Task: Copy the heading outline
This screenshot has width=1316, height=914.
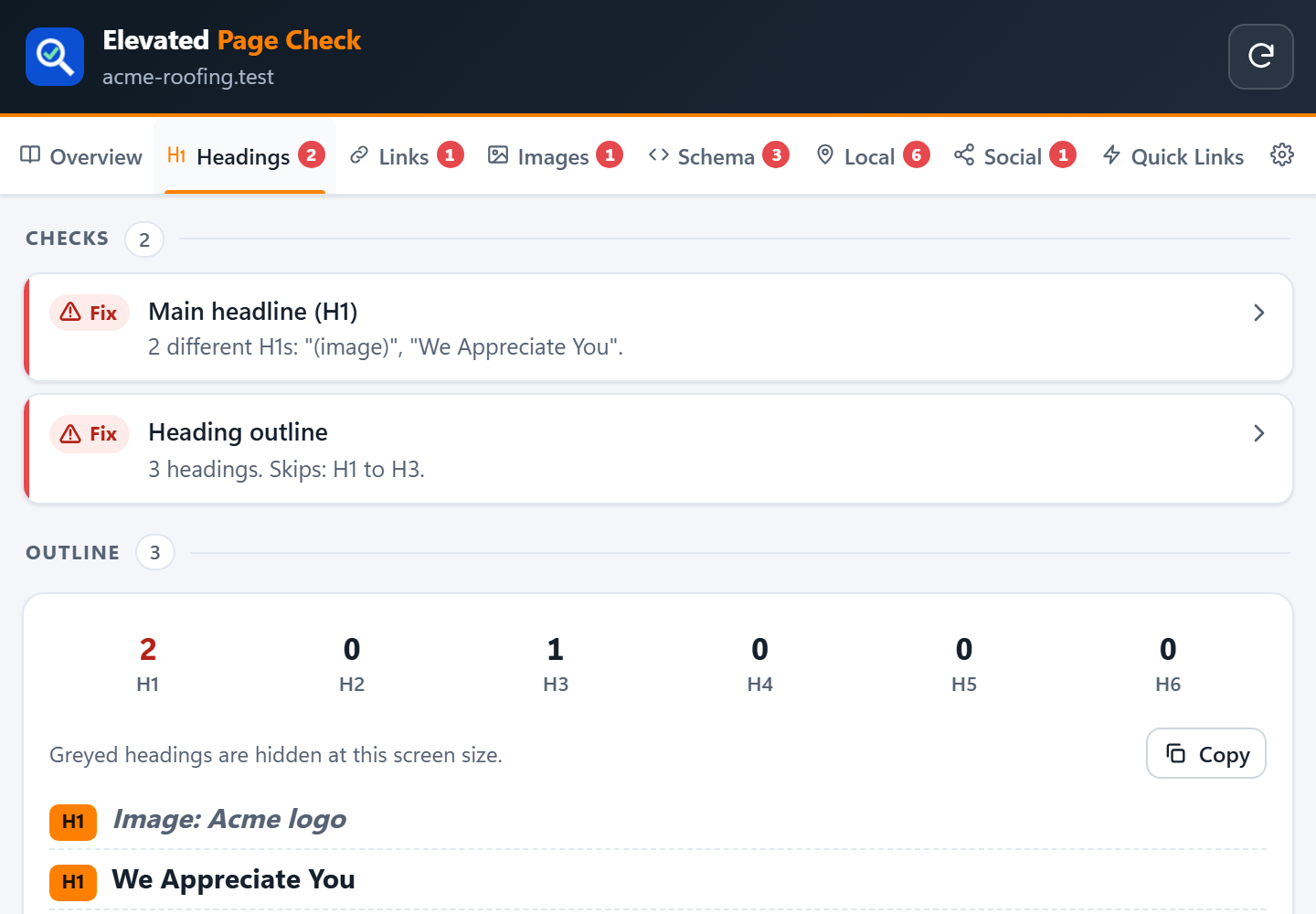Action: (x=1206, y=753)
